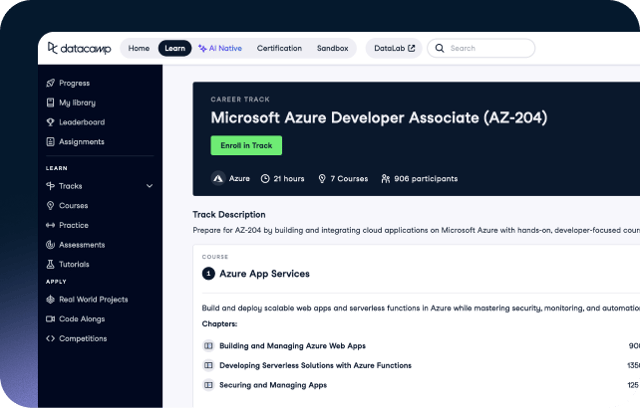The height and width of the screenshot is (408, 640).
Task: Open chapter Securing and Managing Apps
Action: 273,385
